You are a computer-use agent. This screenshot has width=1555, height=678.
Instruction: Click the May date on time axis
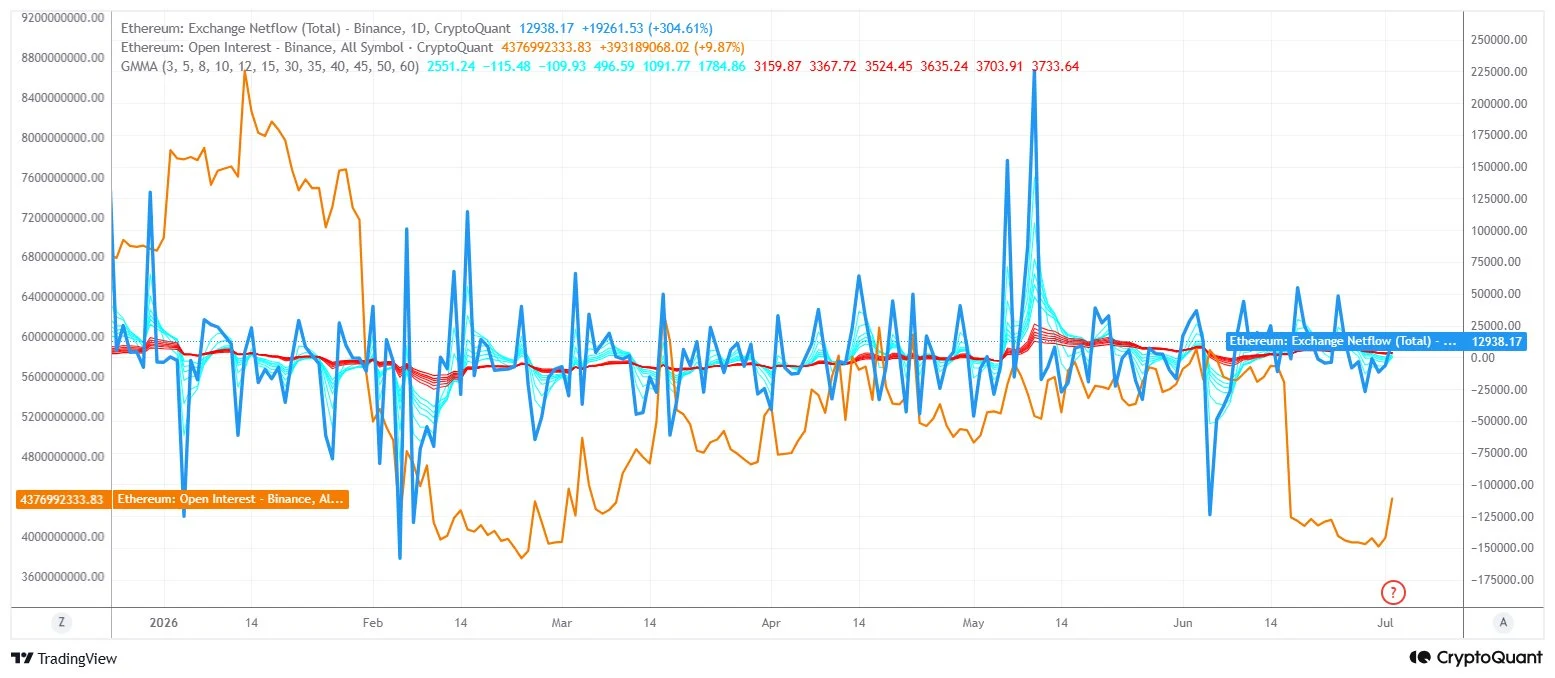pos(973,623)
